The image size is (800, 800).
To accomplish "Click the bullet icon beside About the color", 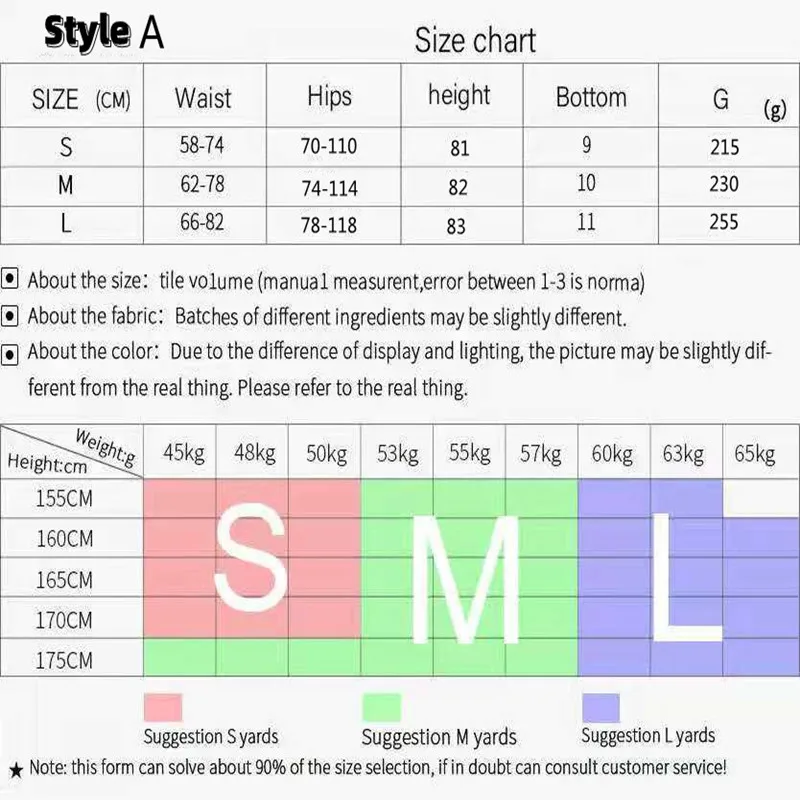I will (11, 353).
